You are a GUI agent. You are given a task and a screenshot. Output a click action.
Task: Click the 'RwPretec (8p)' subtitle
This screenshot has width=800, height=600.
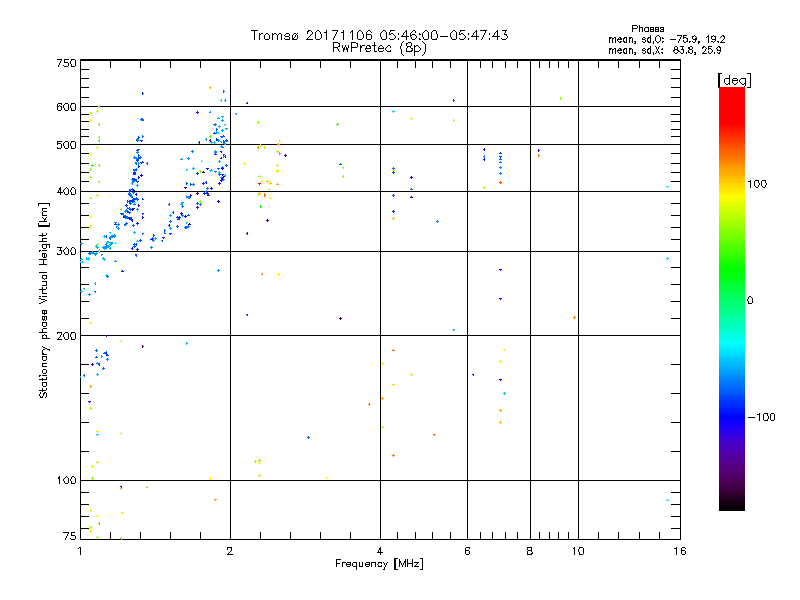(x=379, y=48)
